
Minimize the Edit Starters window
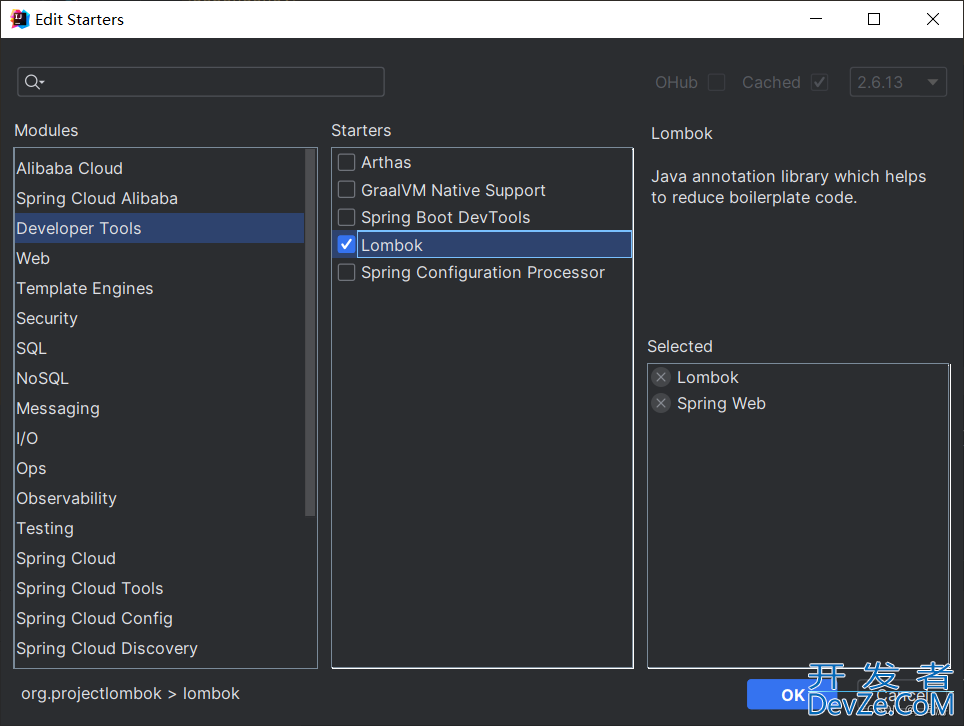(x=816, y=19)
